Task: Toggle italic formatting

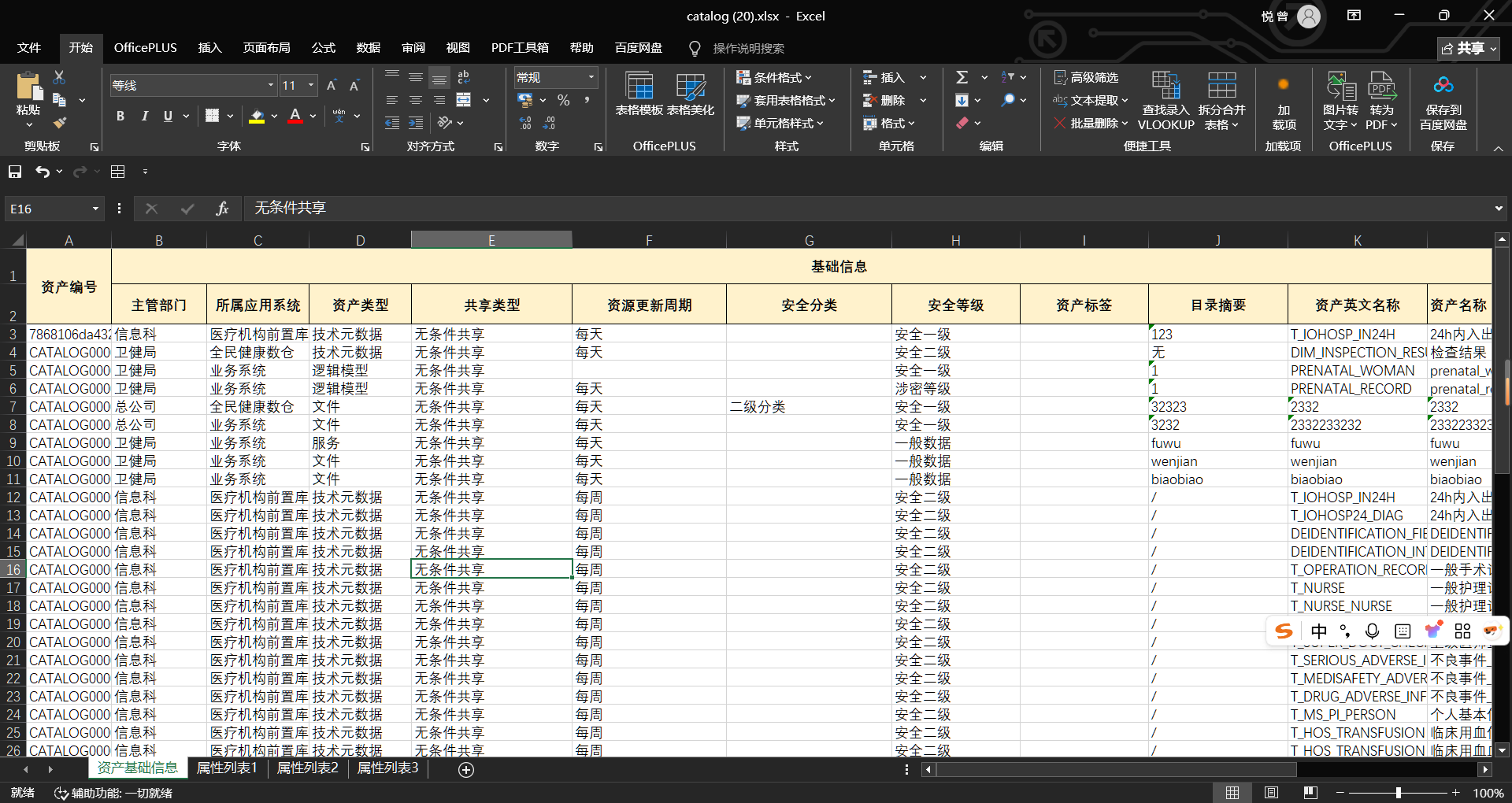Action: click(x=144, y=117)
